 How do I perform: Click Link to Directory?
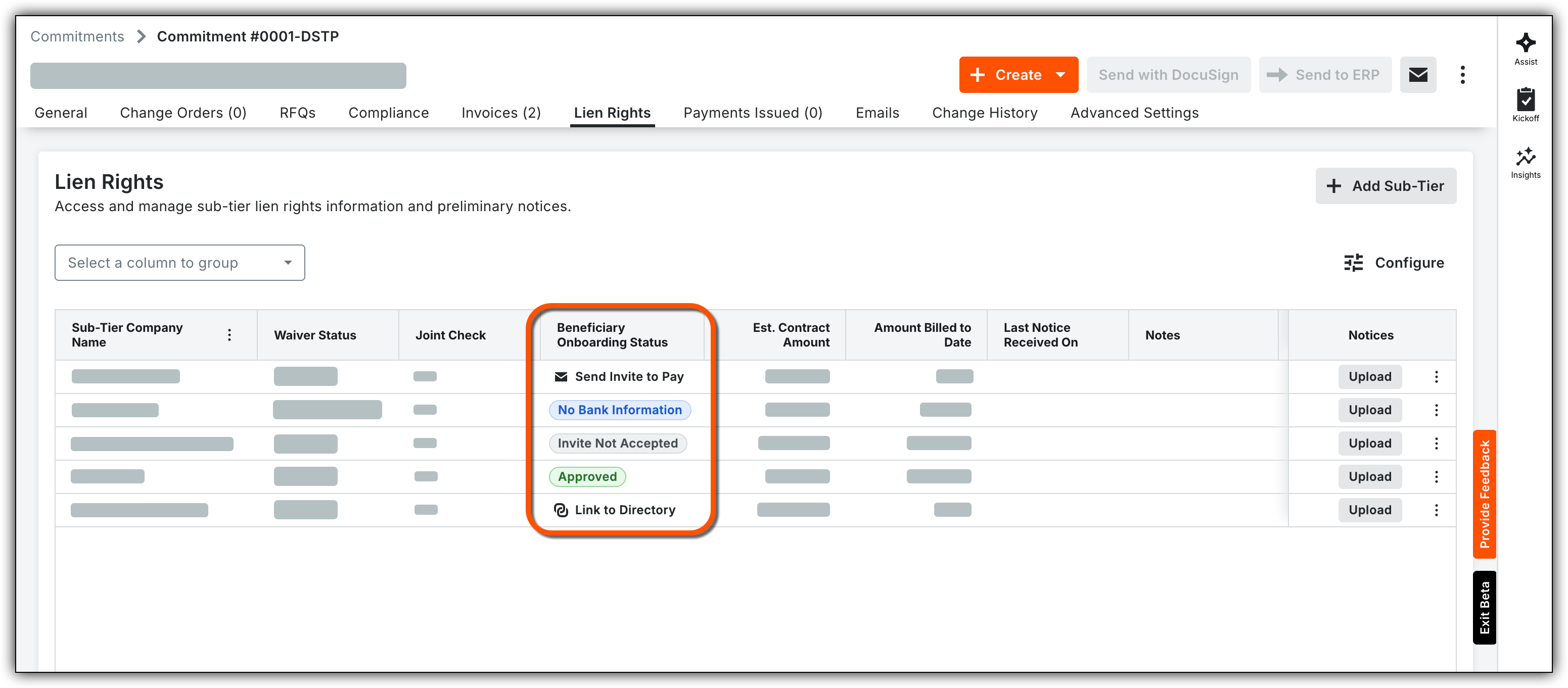coord(615,510)
